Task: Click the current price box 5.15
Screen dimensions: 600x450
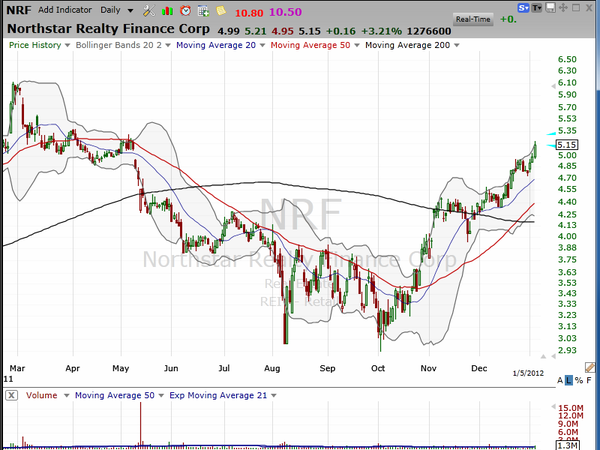Action: pyautogui.click(x=567, y=145)
